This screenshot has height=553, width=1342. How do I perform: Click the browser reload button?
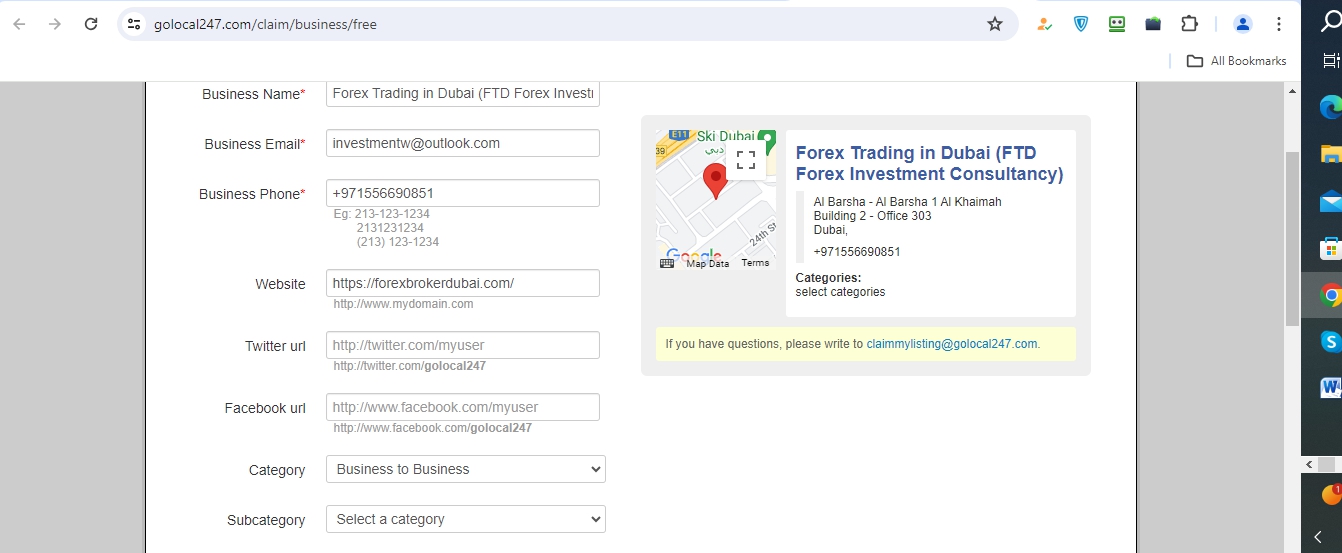[91, 24]
